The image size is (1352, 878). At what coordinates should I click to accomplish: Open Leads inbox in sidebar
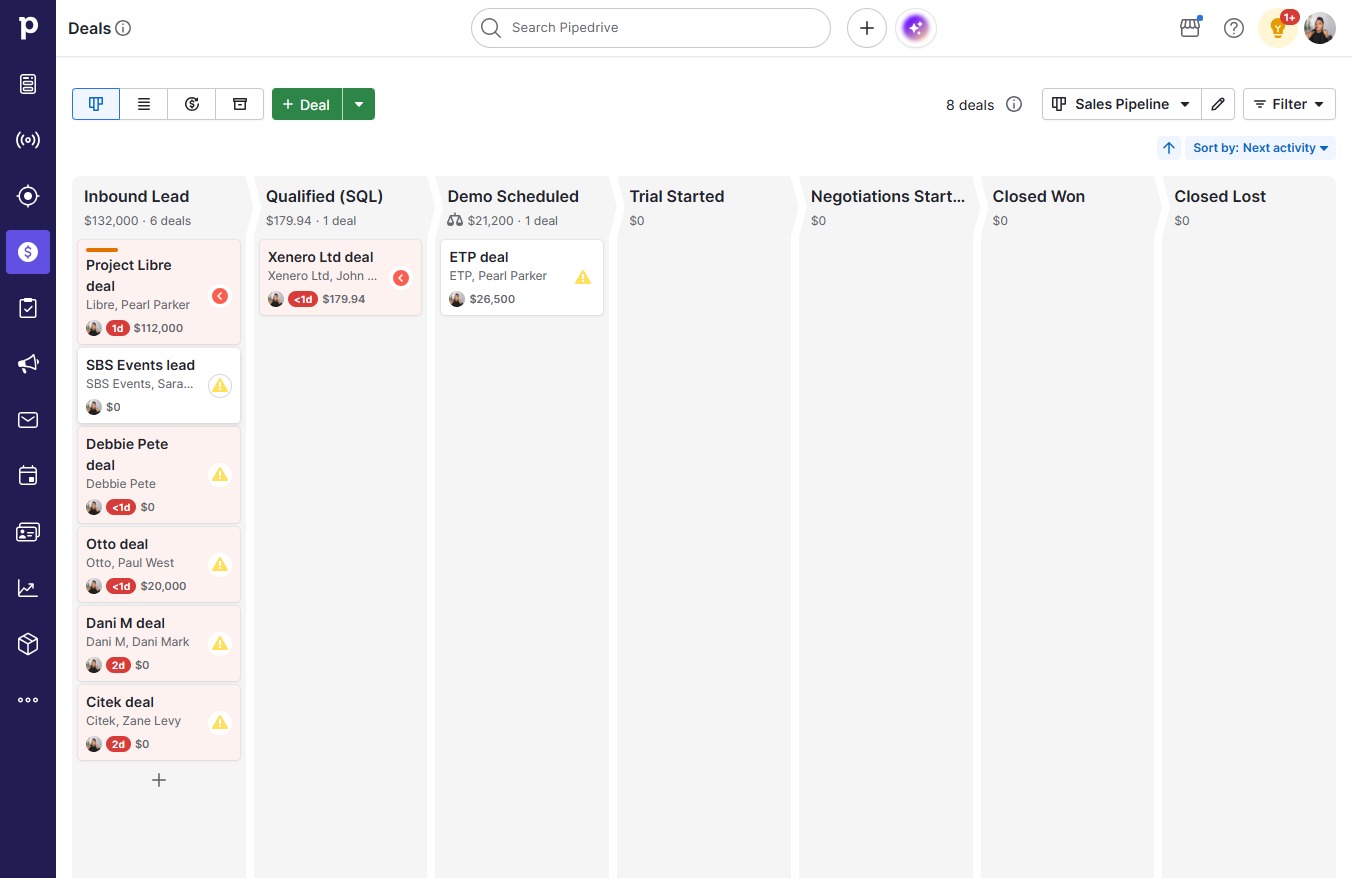(28, 84)
